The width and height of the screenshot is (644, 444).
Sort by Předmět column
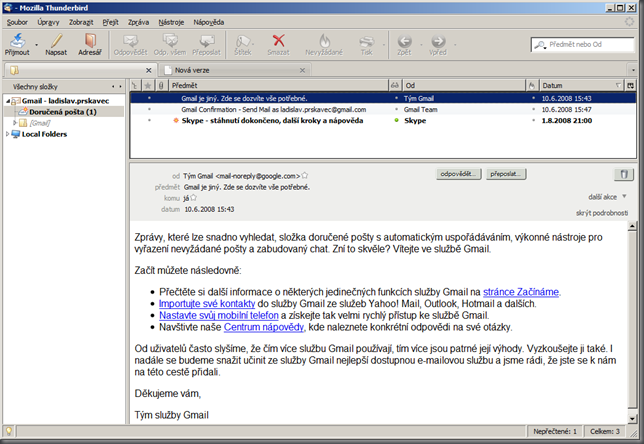[278, 85]
